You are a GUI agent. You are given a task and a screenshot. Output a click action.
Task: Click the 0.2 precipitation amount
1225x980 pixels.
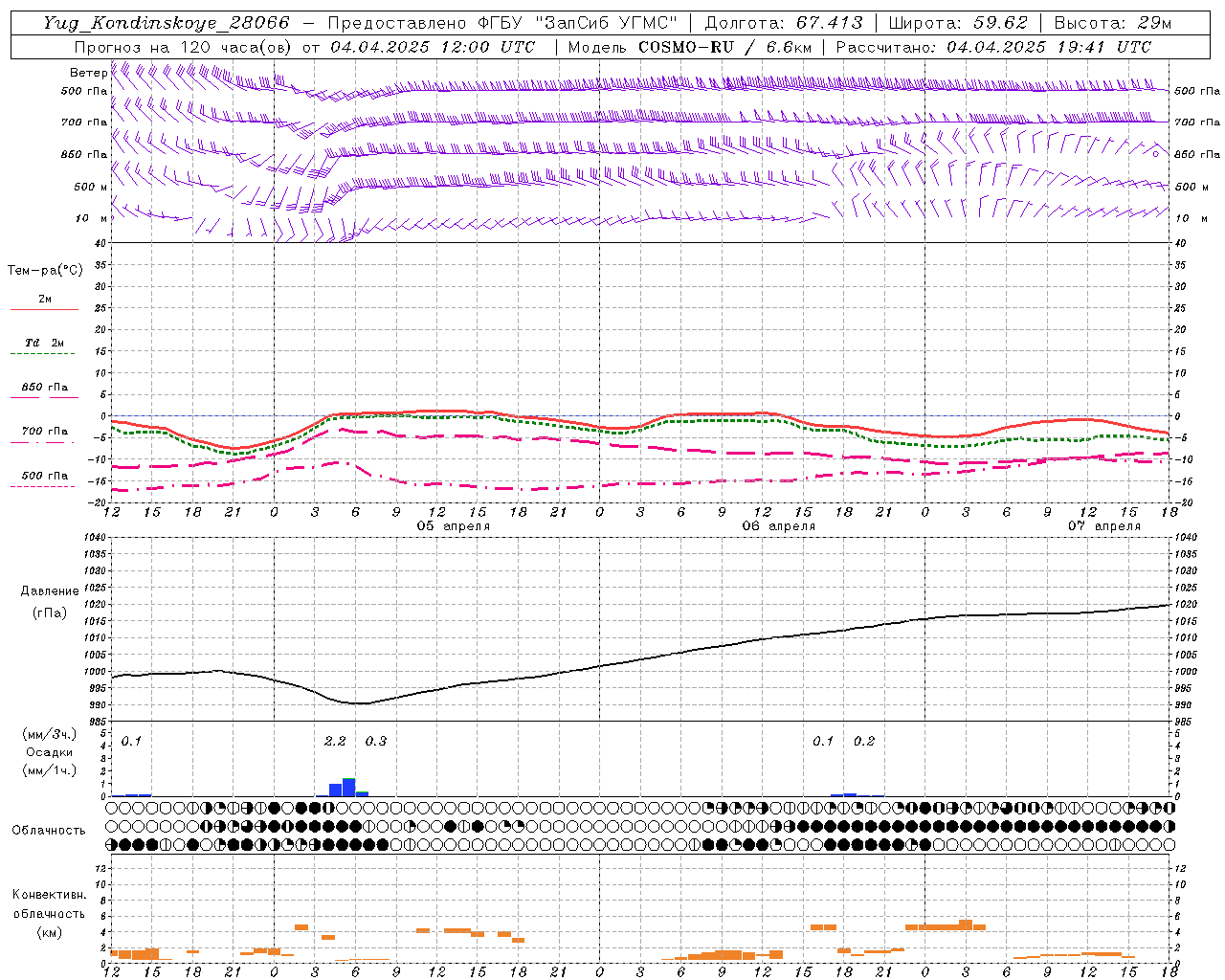coord(864,742)
